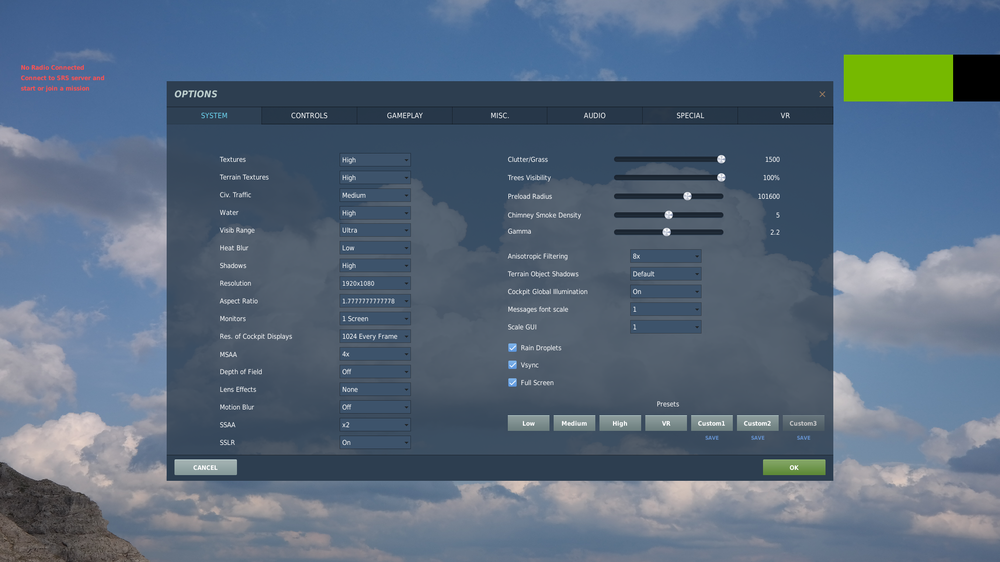Apply the High preset
Viewport: 1000px width, 562px height.
point(620,423)
